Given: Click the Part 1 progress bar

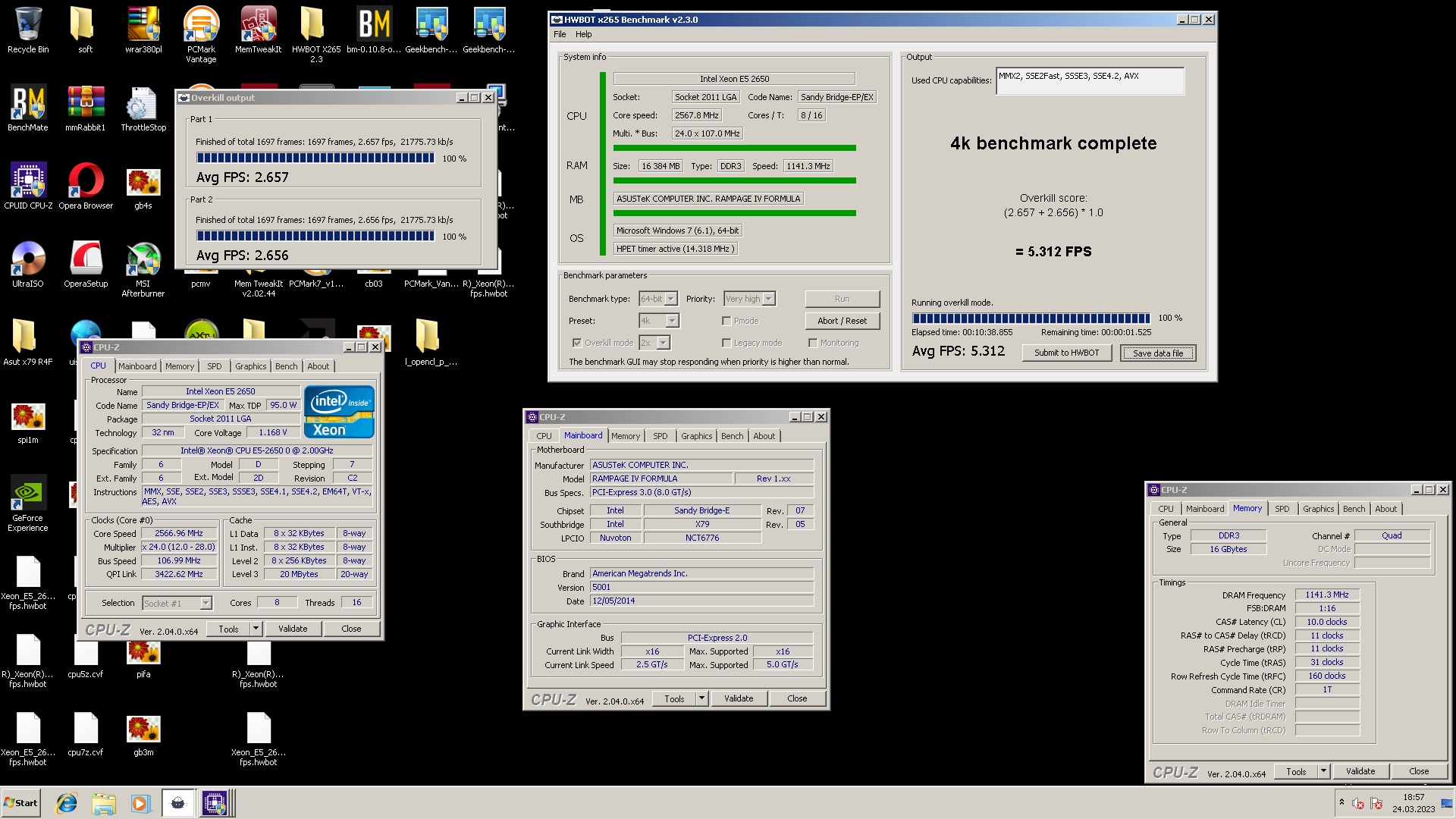Looking at the screenshot, I should pos(315,158).
